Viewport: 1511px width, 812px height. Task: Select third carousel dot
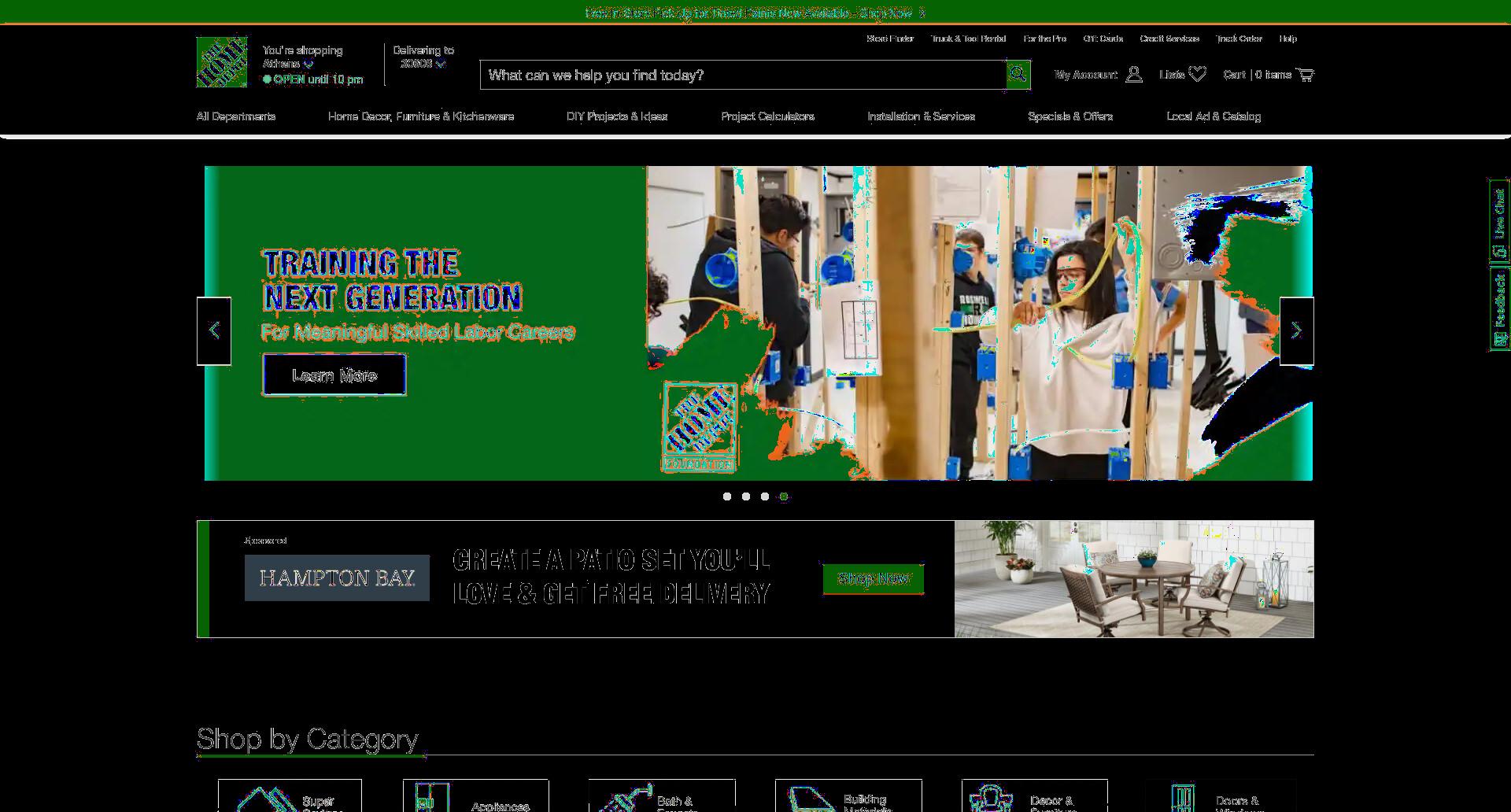(x=765, y=496)
